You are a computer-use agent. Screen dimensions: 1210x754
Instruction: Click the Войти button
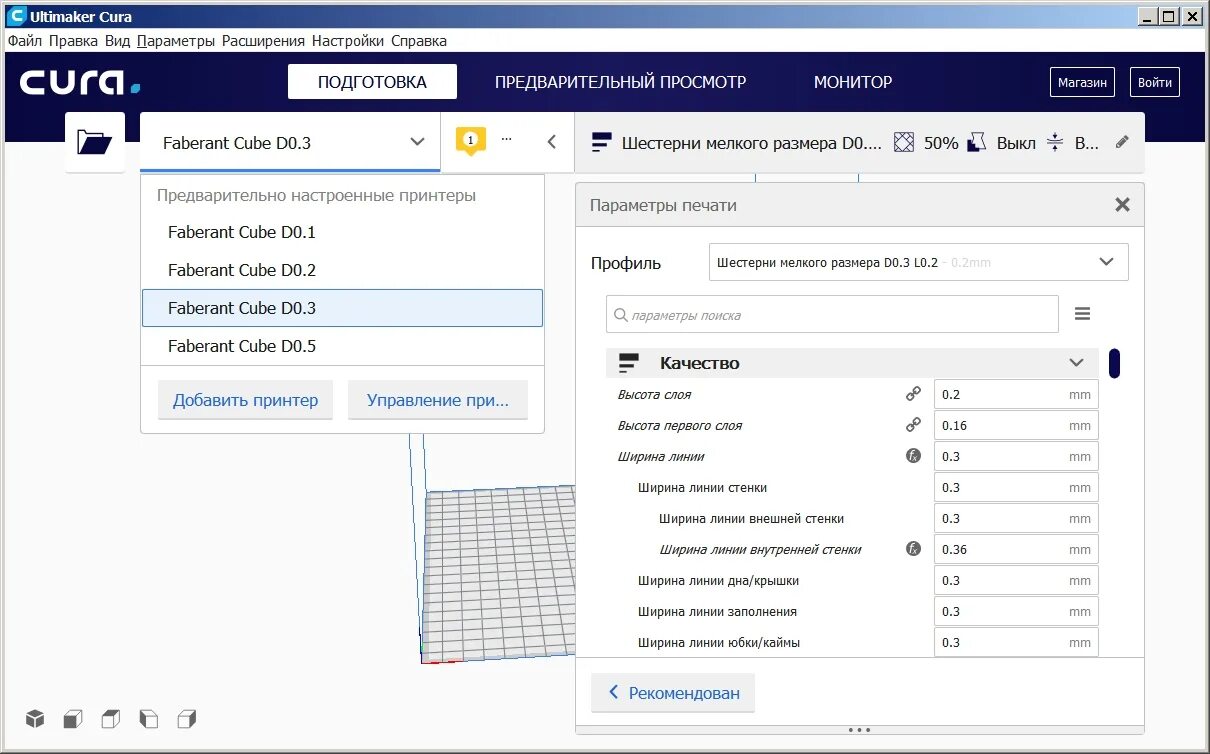click(1154, 82)
